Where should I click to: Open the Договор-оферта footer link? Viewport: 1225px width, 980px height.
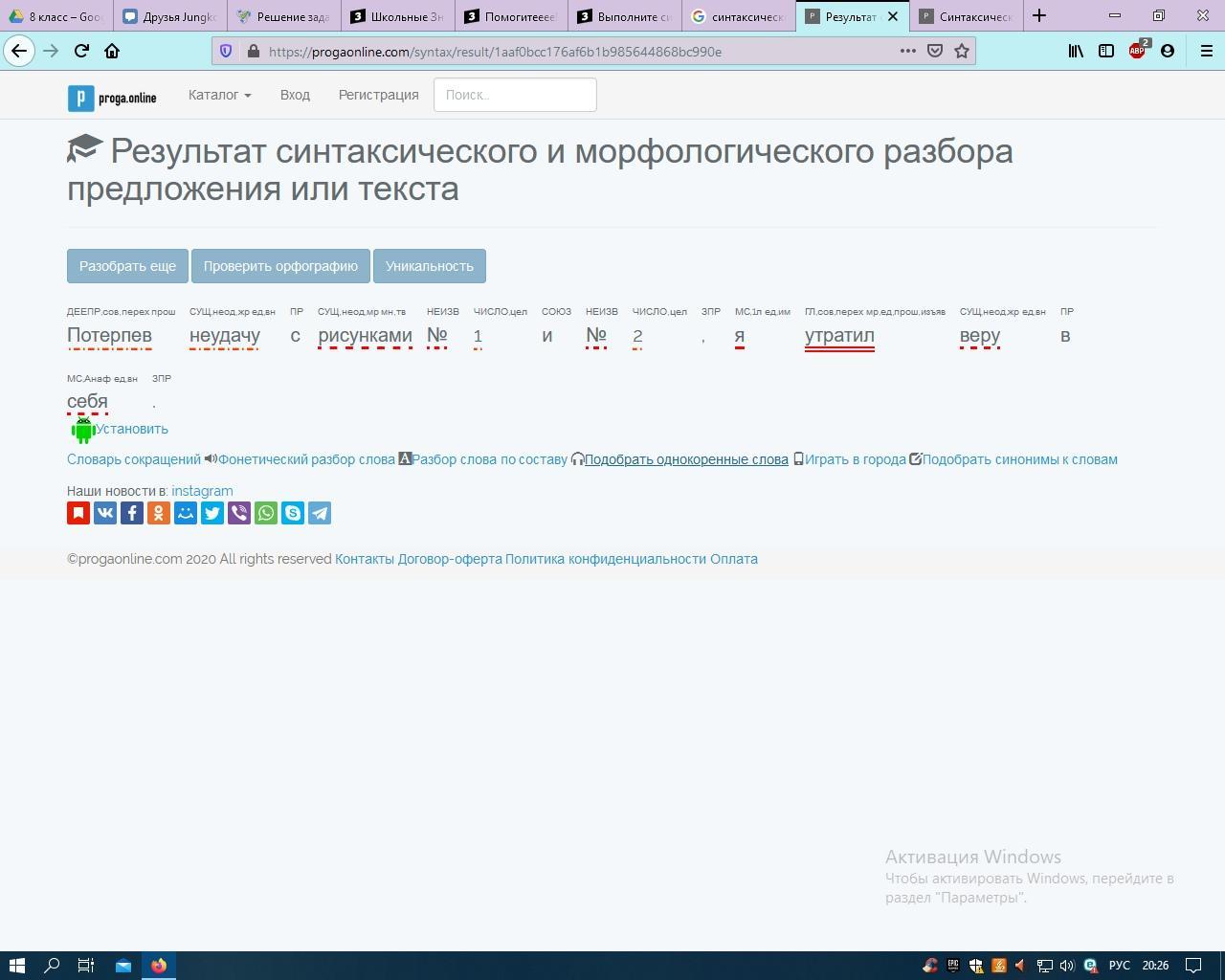point(450,559)
